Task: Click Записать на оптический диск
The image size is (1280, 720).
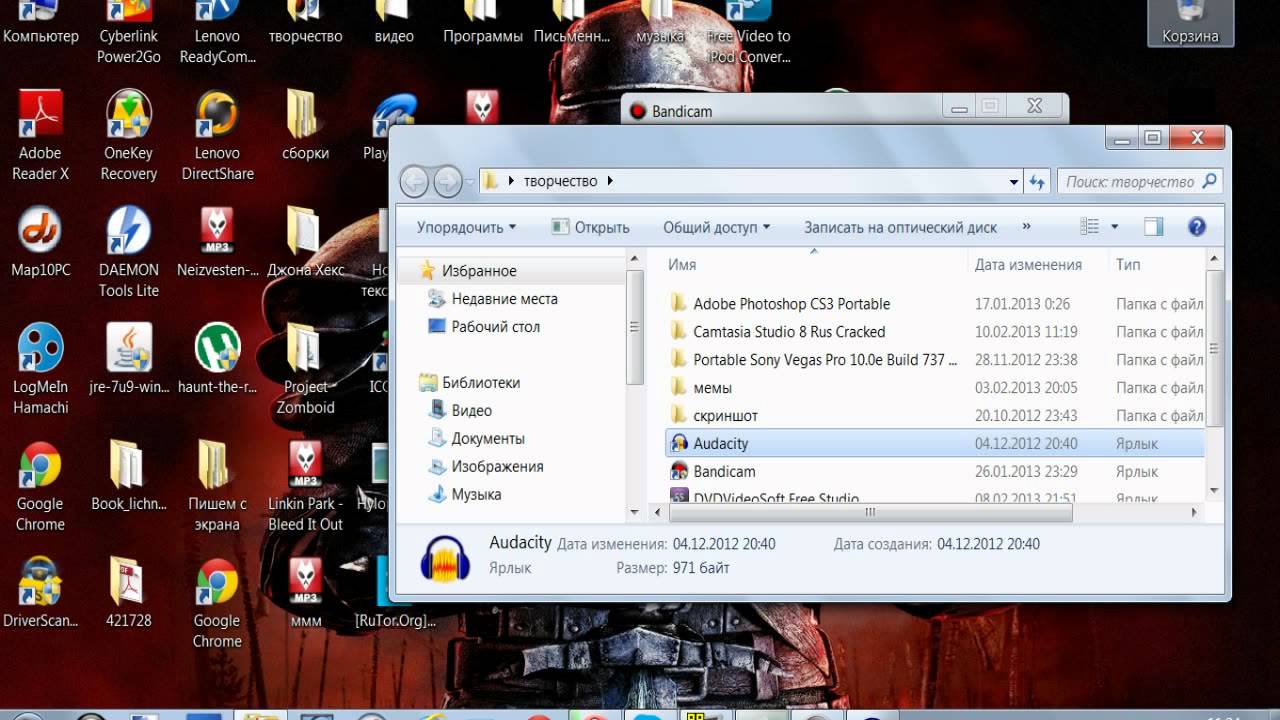Action: pos(900,227)
